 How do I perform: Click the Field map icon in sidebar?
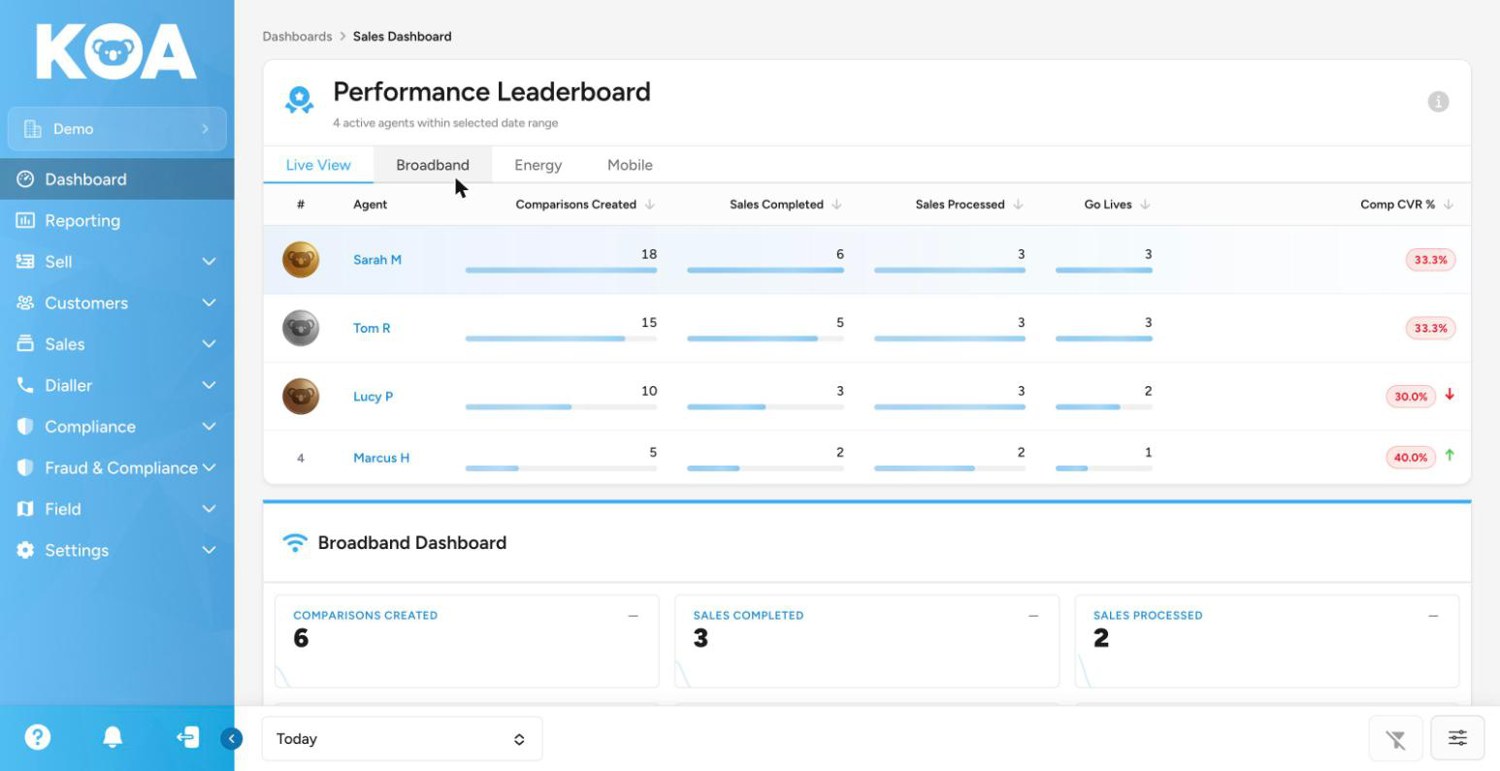pyautogui.click(x=26, y=509)
